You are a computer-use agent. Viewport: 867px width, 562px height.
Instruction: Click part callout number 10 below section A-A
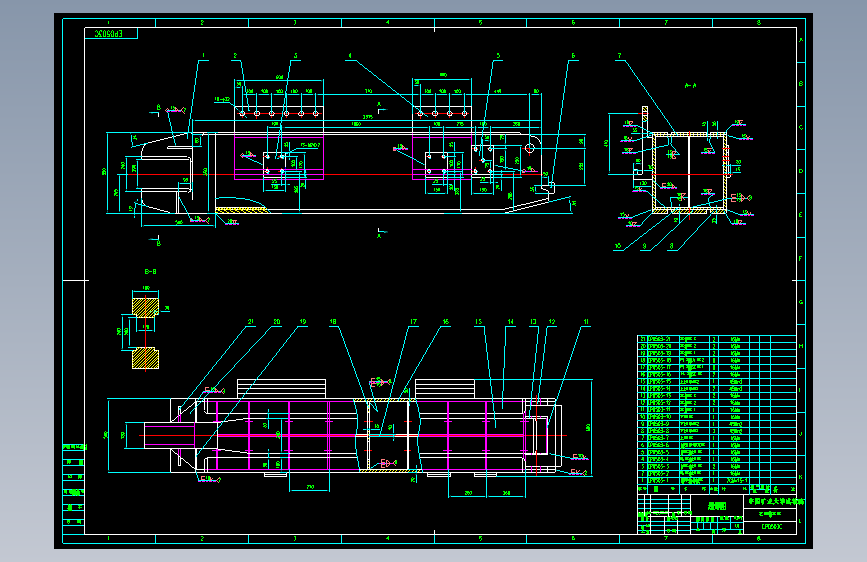coord(618,246)
